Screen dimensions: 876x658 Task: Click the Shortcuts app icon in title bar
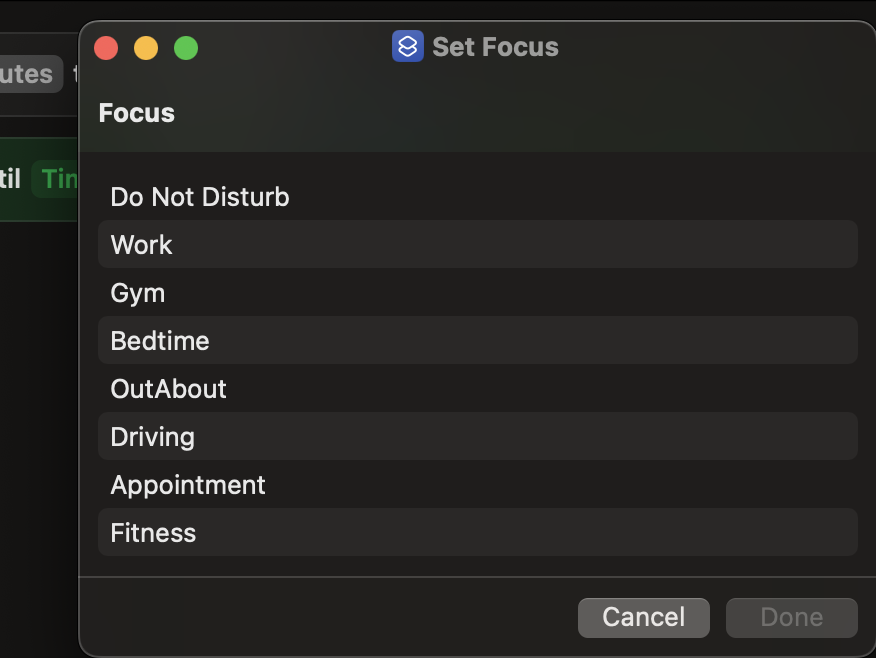pyautogui.click(x=408, y=47)
